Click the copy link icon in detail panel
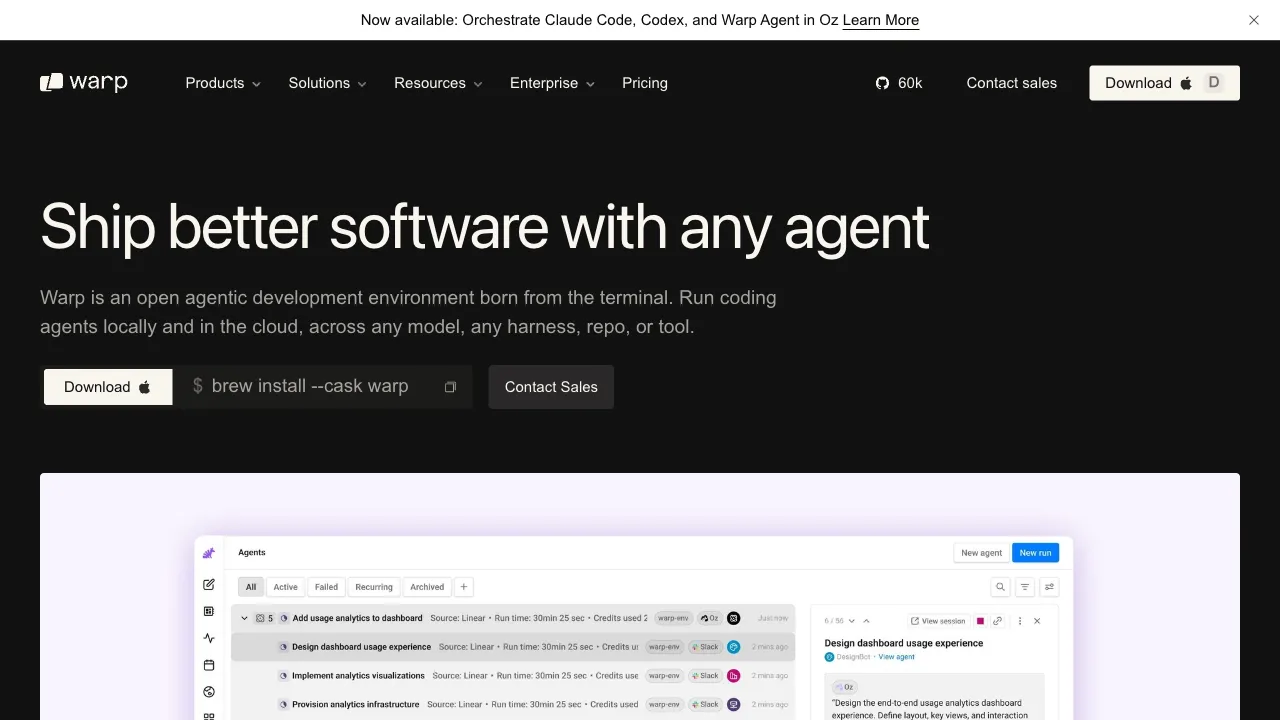 pos(998,621)
